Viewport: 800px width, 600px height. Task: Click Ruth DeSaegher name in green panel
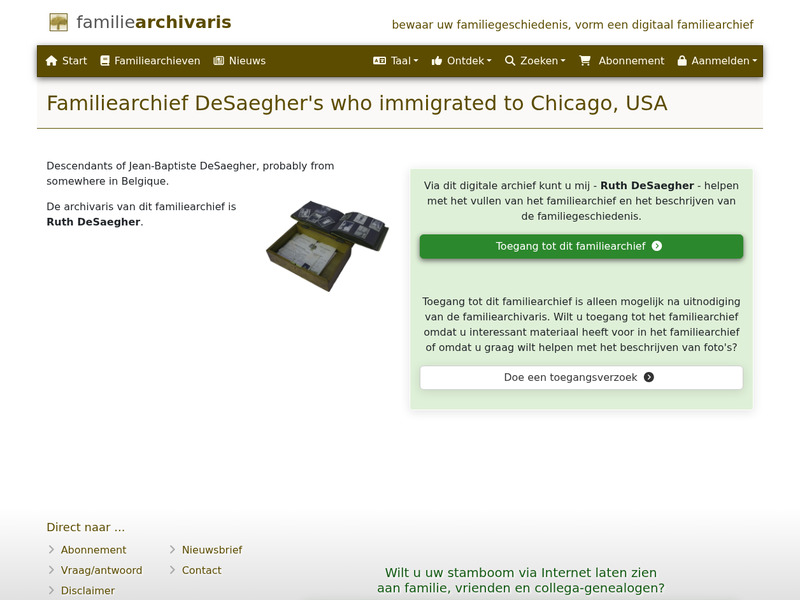pos(647,186)
